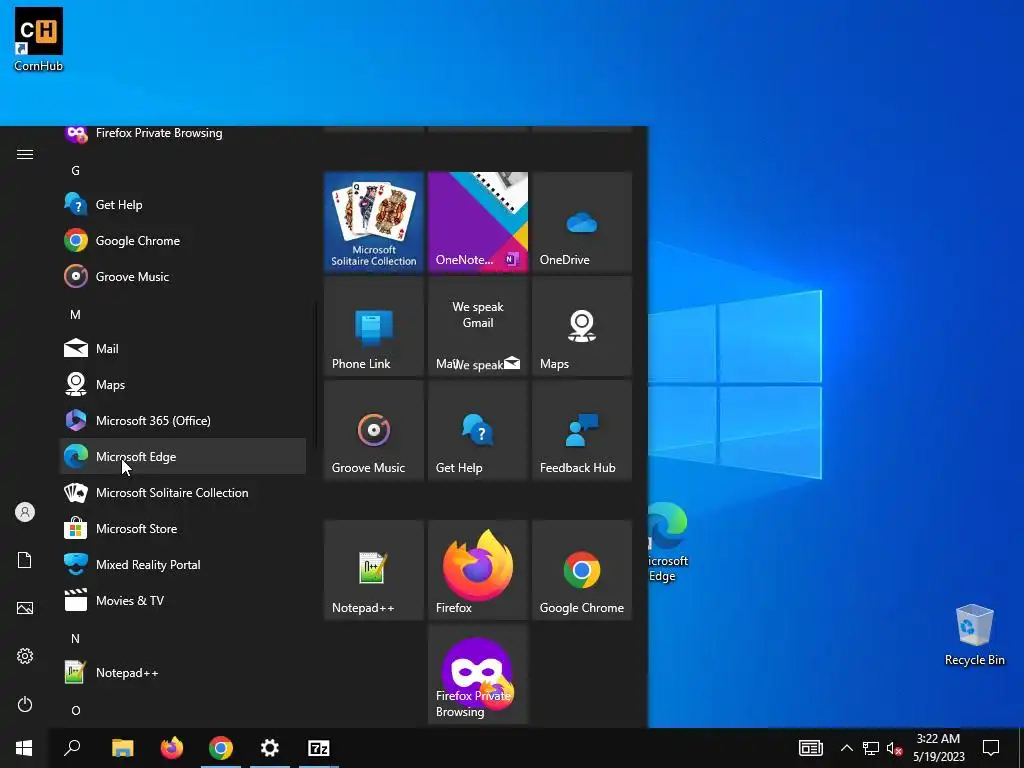Open the Maps tile
1024x768 pixels.
[582, 327]
